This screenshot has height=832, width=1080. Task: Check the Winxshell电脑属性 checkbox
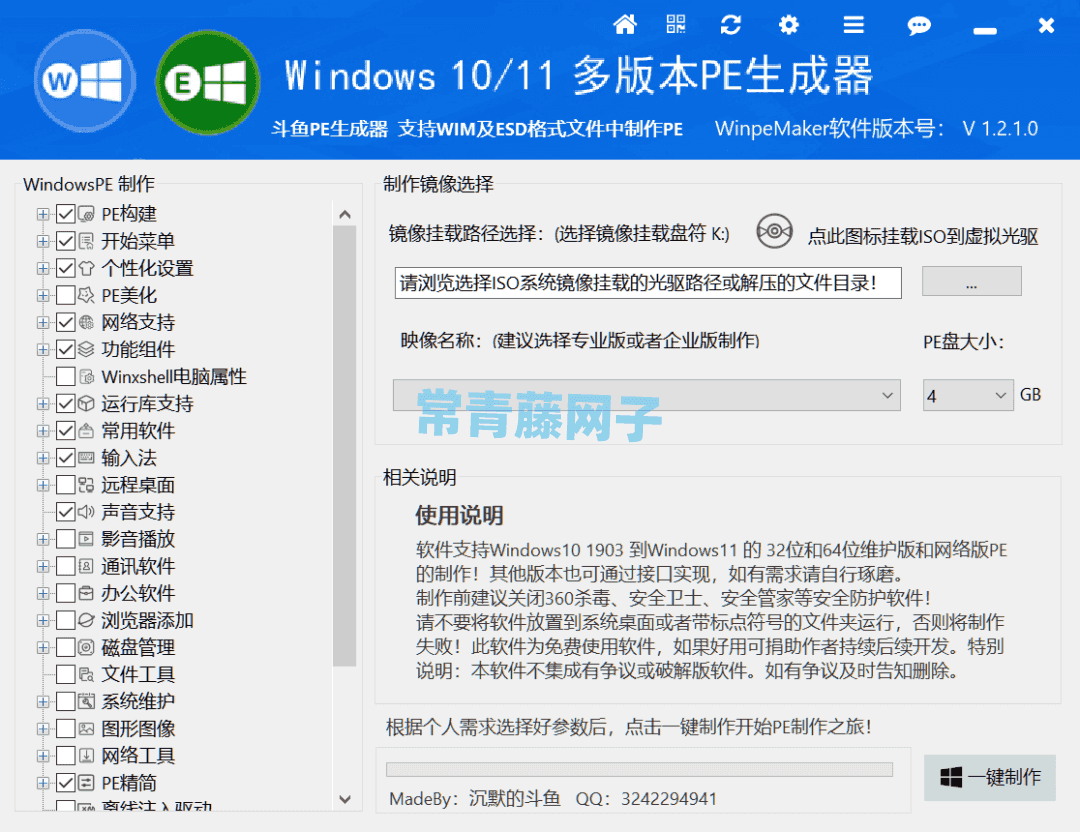point(65,377)
